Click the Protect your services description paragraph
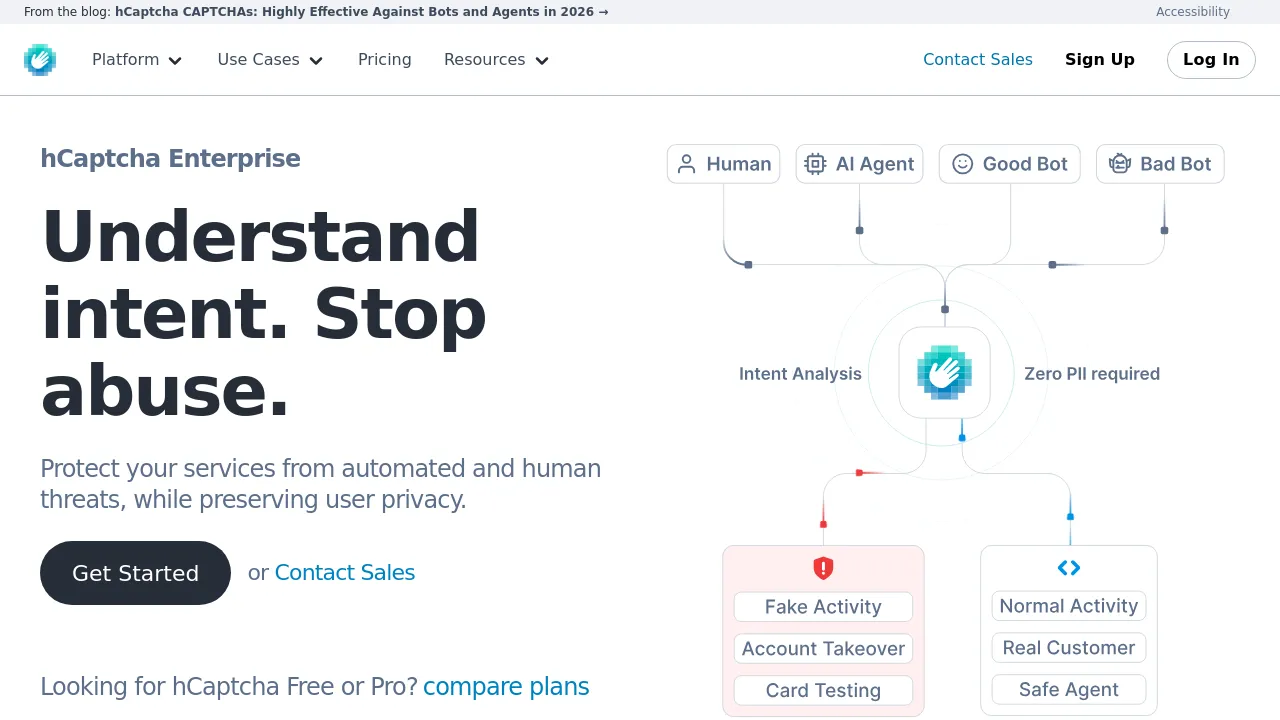This screenshot has height=720, width=1280. tap(321, 484)
